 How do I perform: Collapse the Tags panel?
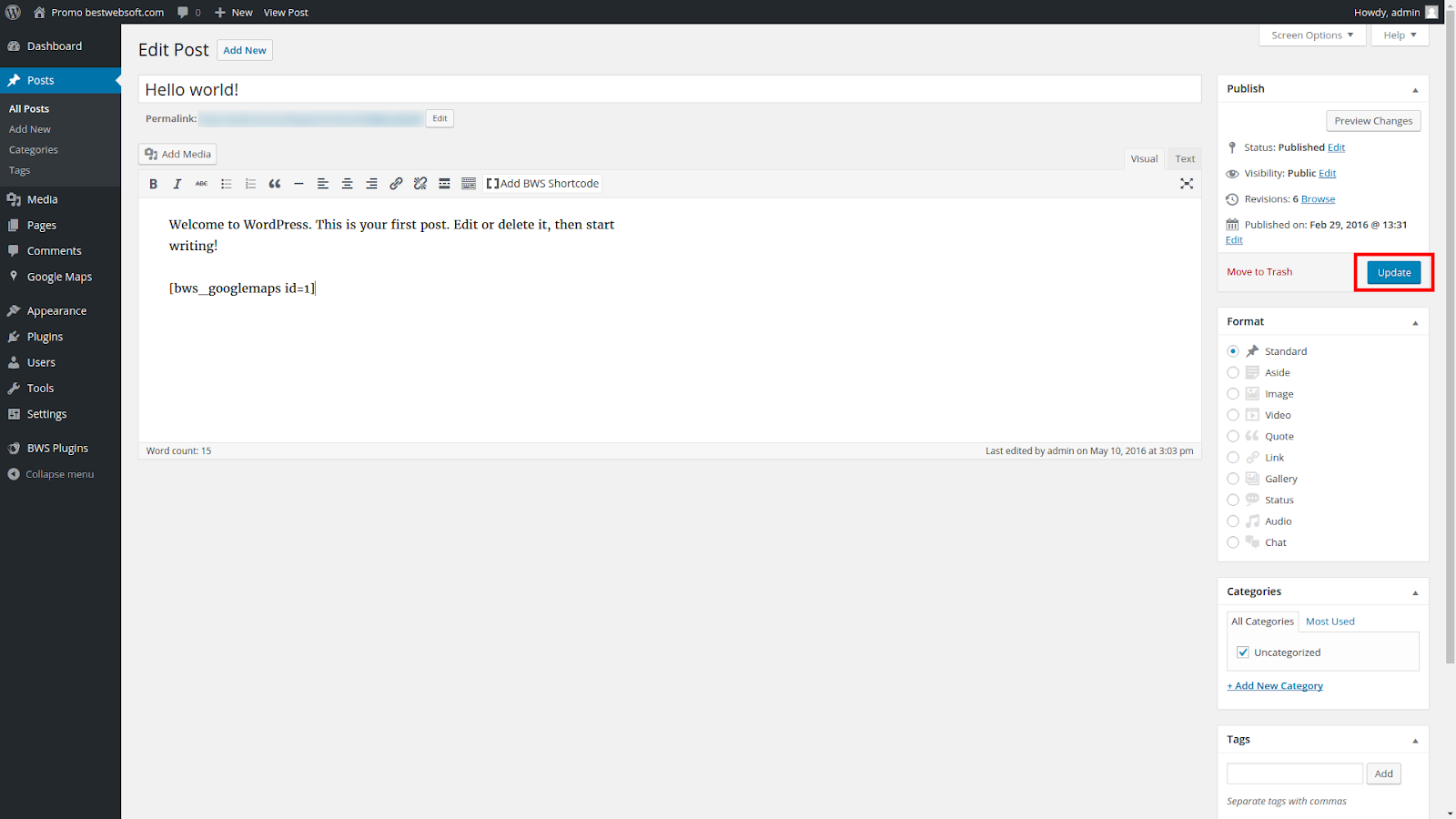click(1415, 740)
